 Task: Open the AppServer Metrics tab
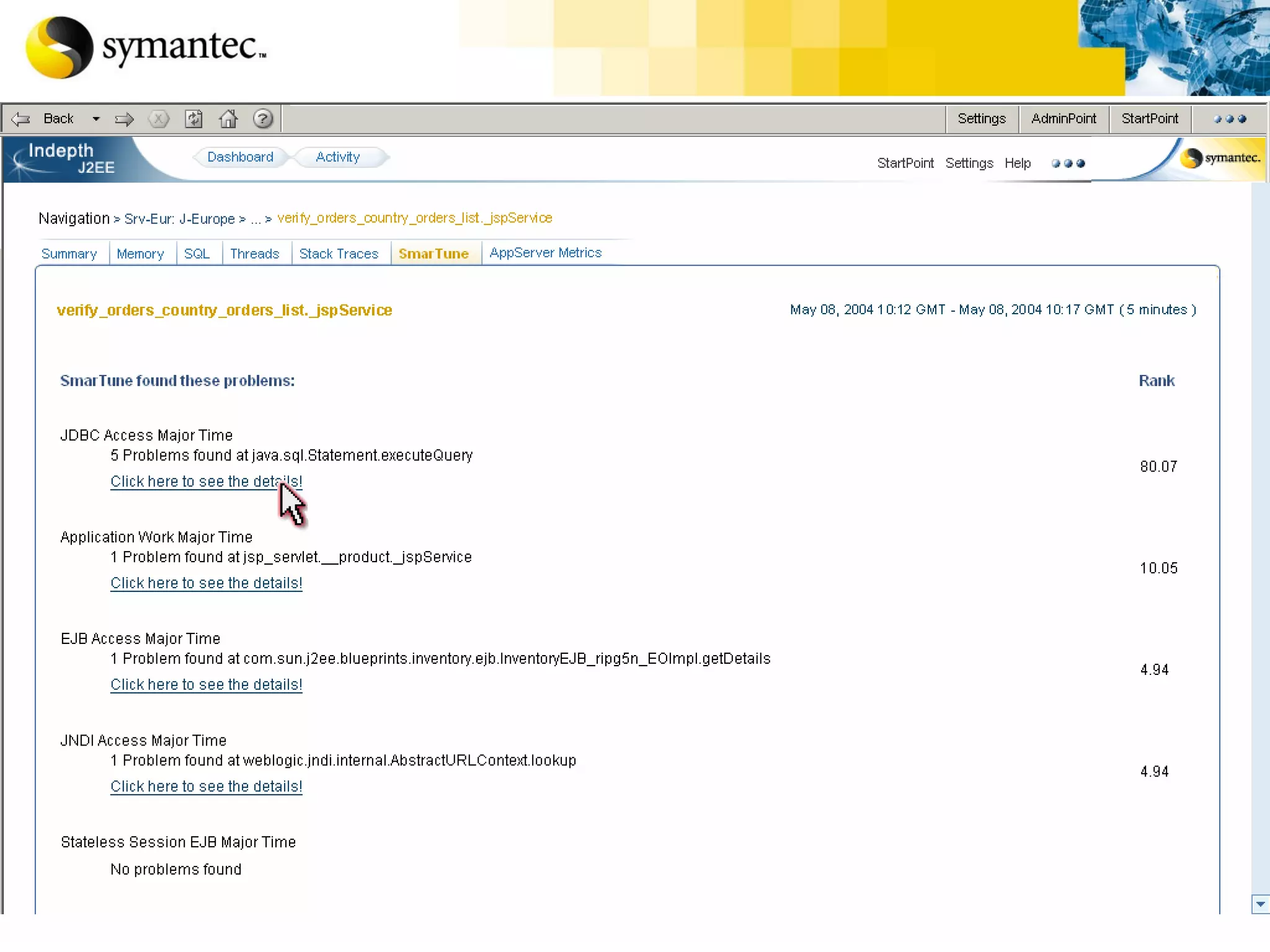[545, 253]
